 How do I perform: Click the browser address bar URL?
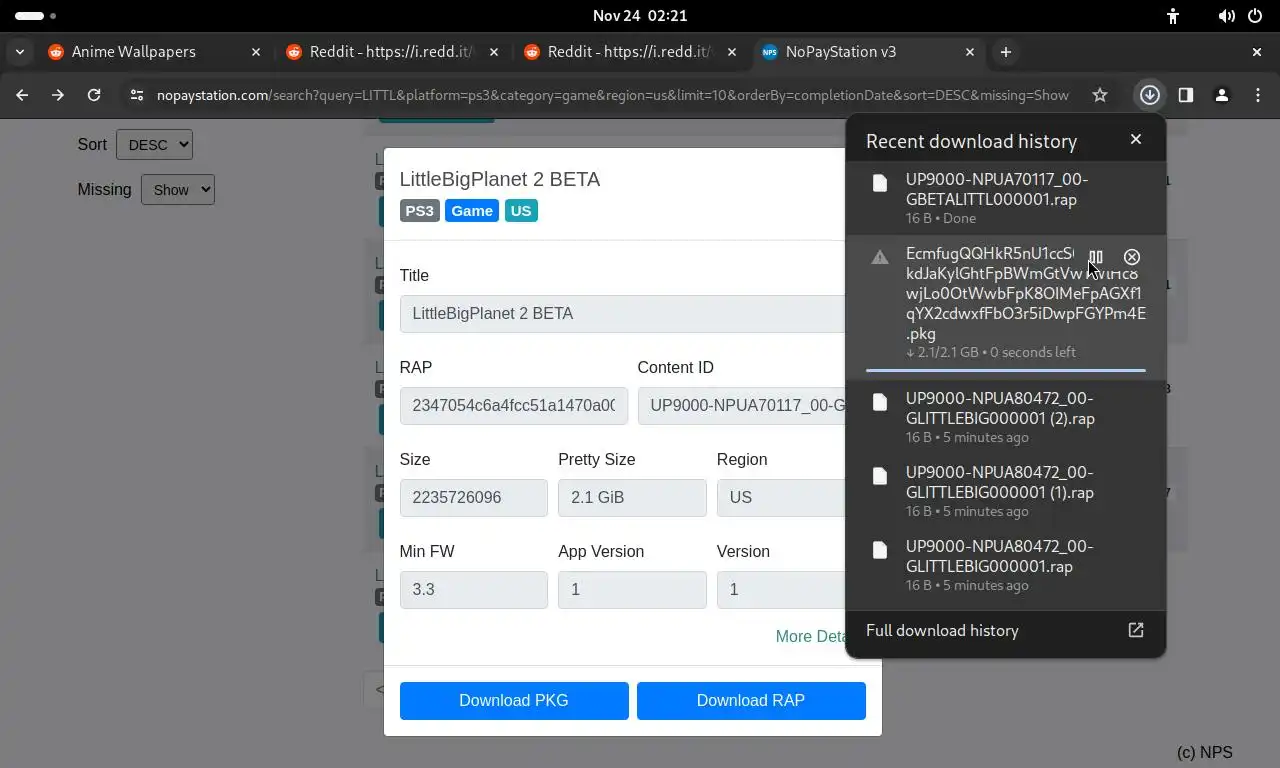click(x=612, y=95)
